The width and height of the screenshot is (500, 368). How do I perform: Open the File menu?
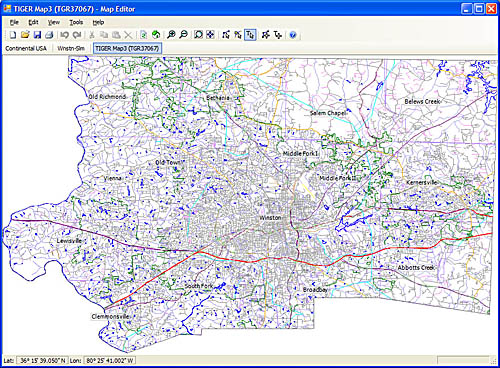pos(14,22)
